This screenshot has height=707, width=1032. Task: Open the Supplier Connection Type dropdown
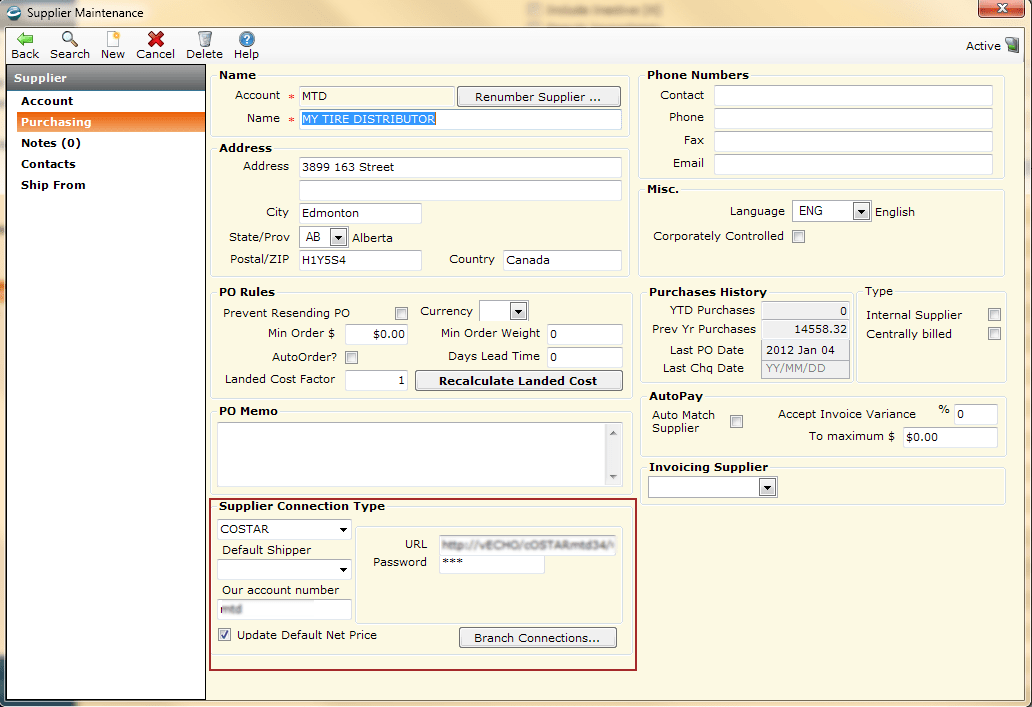(346, 529)
